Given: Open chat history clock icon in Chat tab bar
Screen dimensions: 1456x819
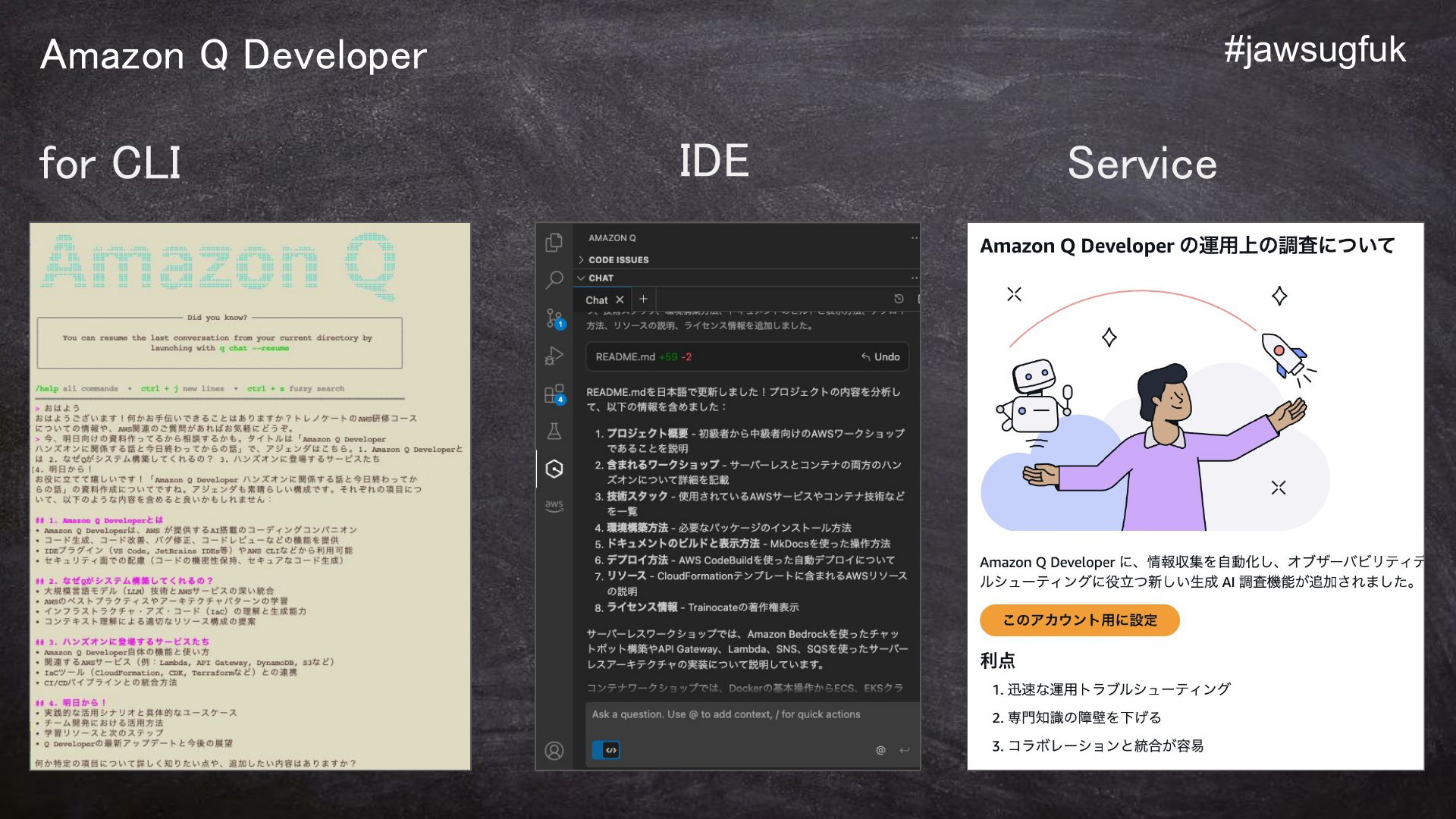Looking at the screenshot, I should (x=899, y=299).
